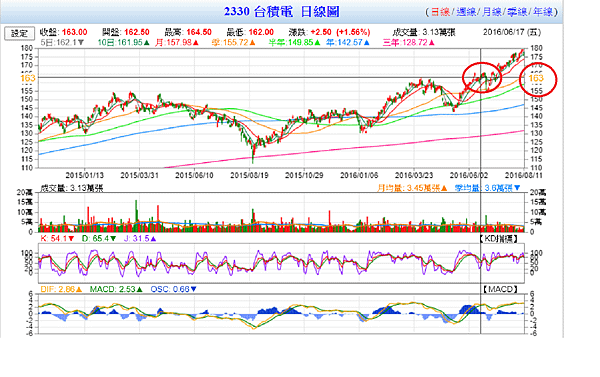
Task: Click the 5日 moving average label
Action: (62, 42)
